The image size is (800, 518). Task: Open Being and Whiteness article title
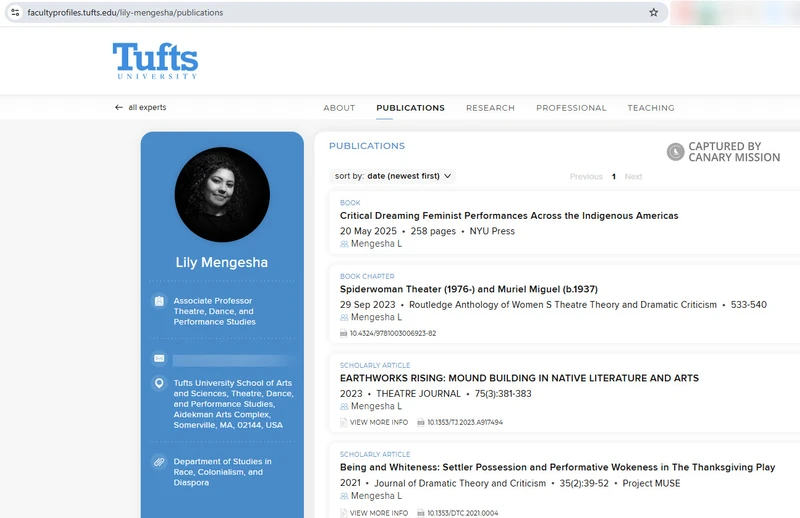tap(558, 467)
